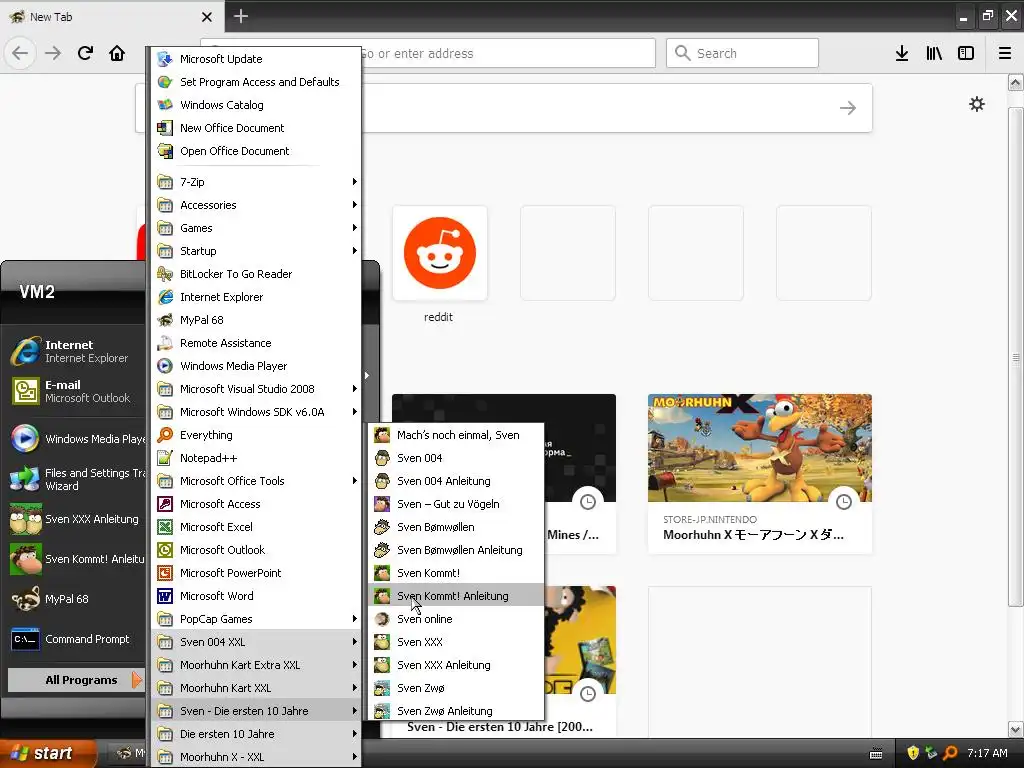Open new tab page settings gear
The width and height of the screenshot is (1024, 768).
977,104
